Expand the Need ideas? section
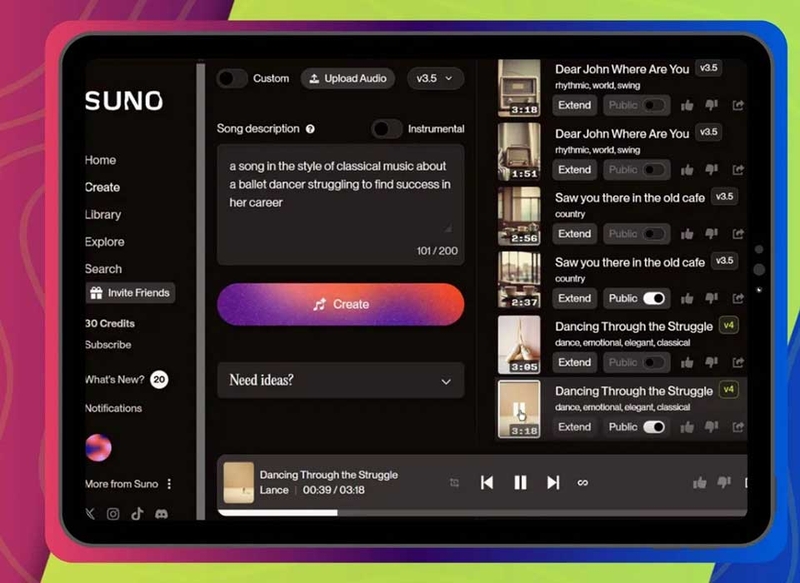 point(341,381)
